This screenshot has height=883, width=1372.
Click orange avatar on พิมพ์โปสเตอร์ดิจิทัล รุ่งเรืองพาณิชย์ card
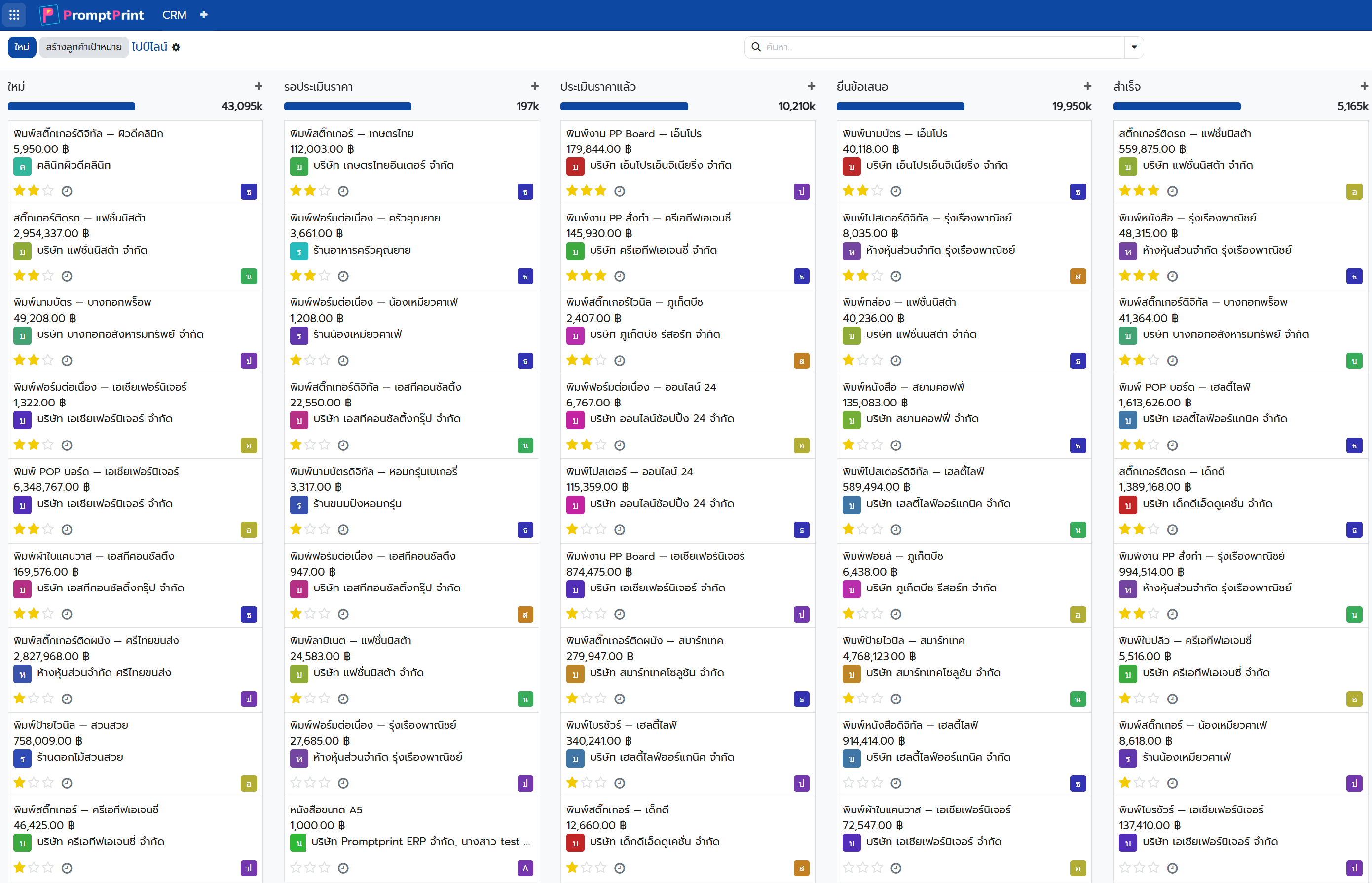(1078, 276)
